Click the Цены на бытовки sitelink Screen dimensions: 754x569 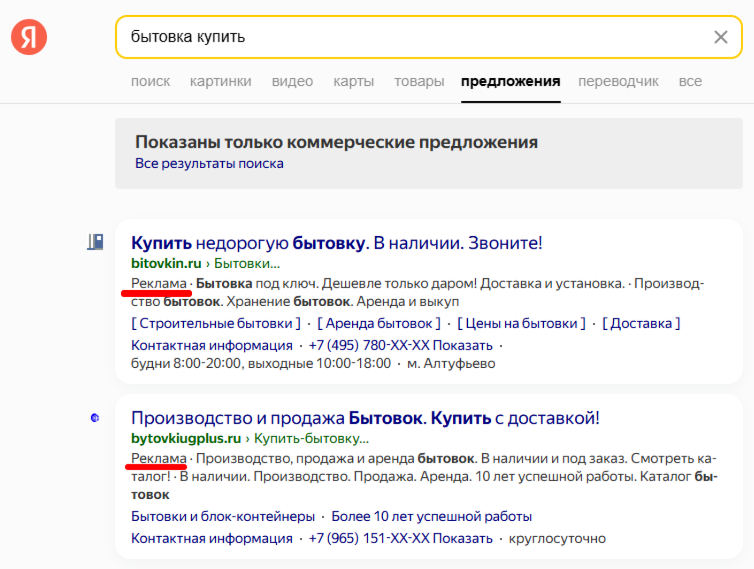coord(521,323)
